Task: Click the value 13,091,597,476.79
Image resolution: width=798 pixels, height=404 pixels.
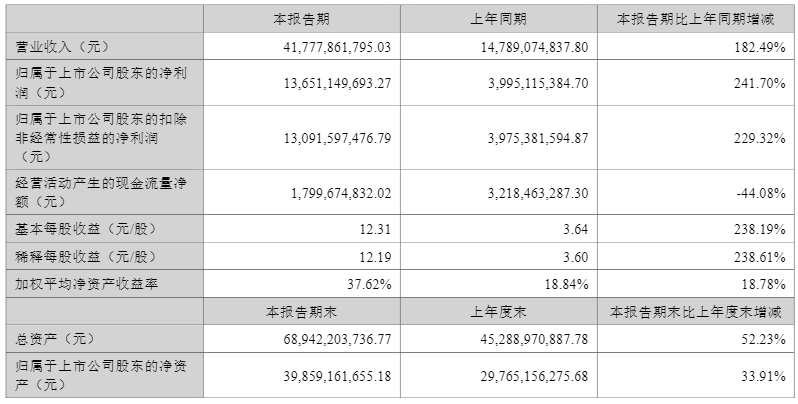Action: click(337, 138)
